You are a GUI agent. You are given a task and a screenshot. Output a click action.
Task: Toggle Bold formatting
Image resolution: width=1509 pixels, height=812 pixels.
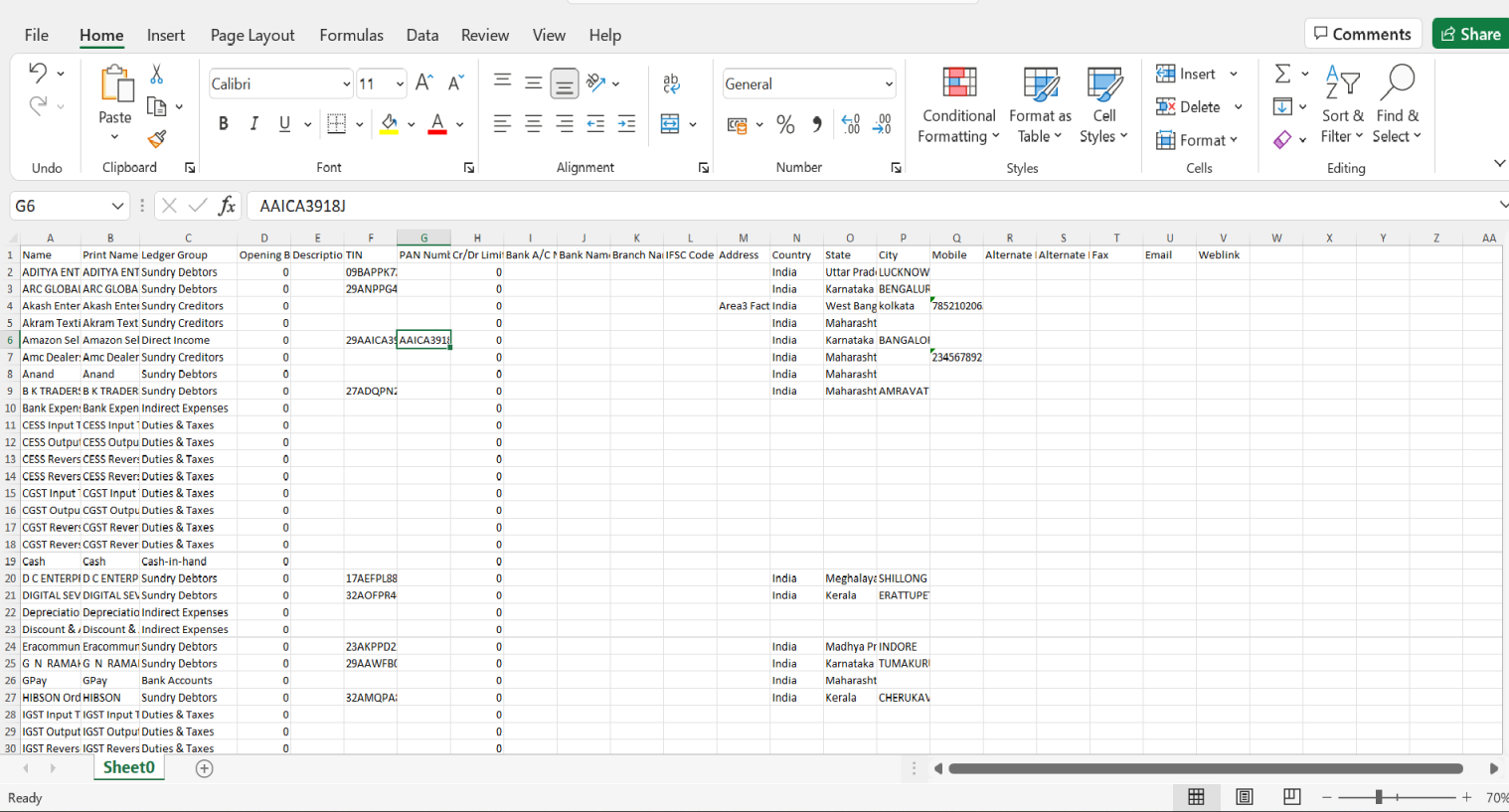tap(223, 123)
